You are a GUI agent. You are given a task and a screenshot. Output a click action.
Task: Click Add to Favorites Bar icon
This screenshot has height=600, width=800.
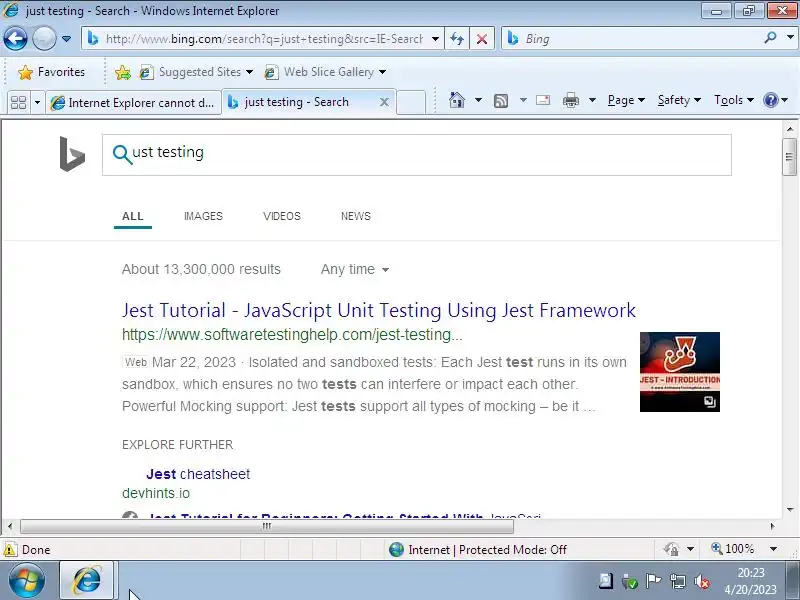click(123, 72)
